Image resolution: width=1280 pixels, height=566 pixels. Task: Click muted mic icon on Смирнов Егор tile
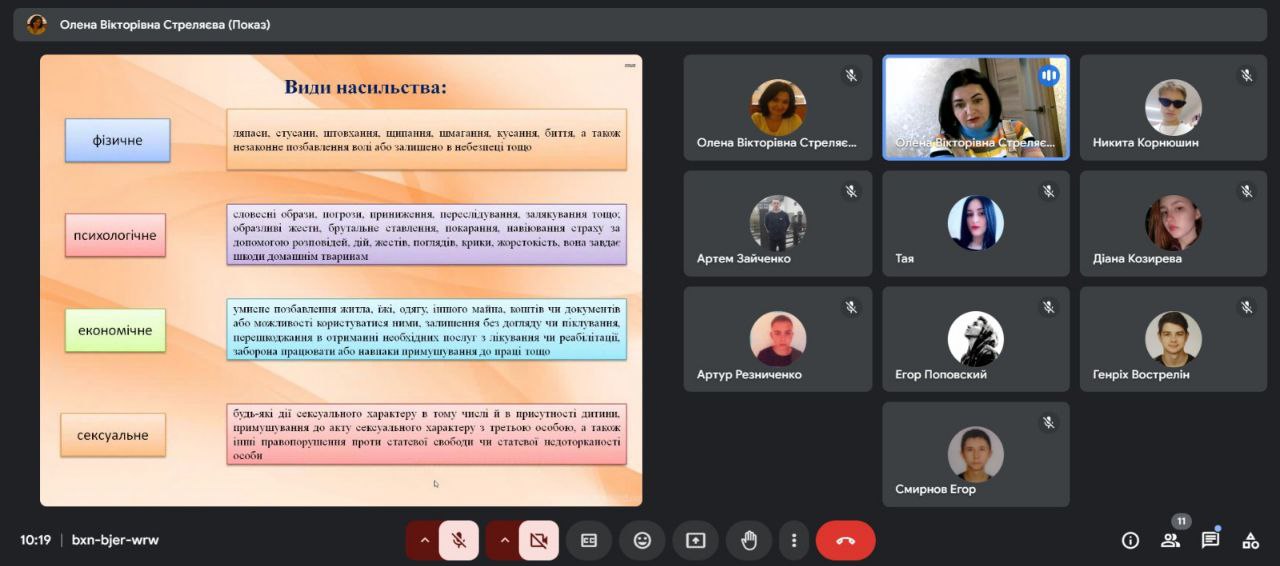click(x=1048, y=423)
